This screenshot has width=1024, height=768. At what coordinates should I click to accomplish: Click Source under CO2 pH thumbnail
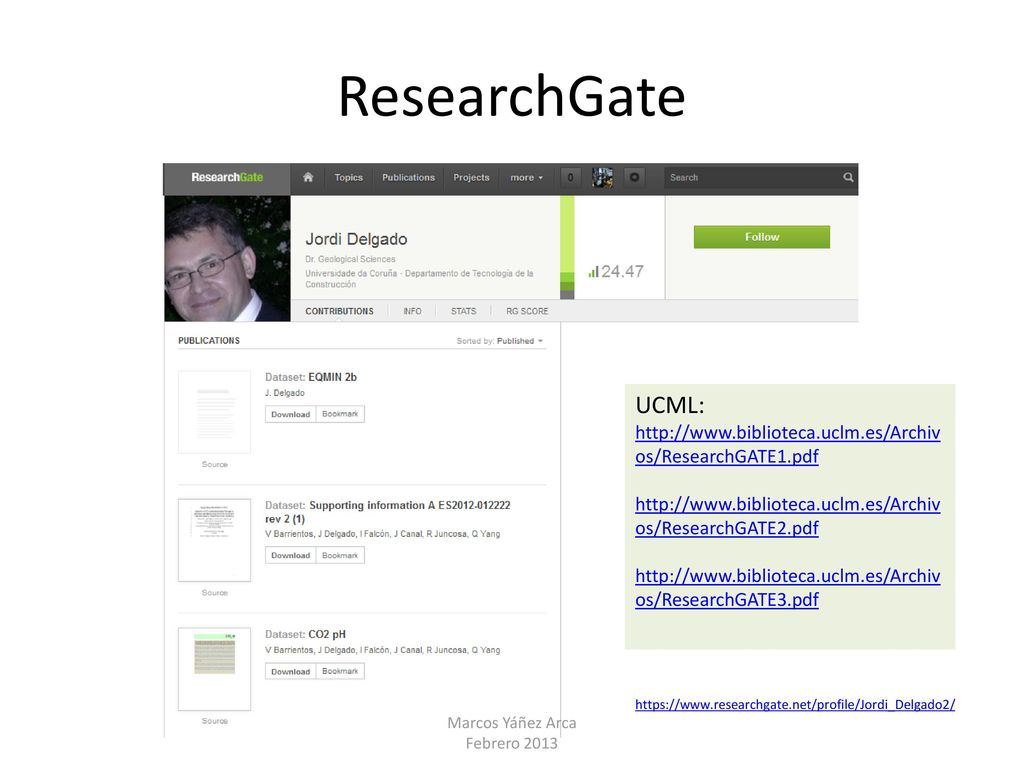pos(214,721)
